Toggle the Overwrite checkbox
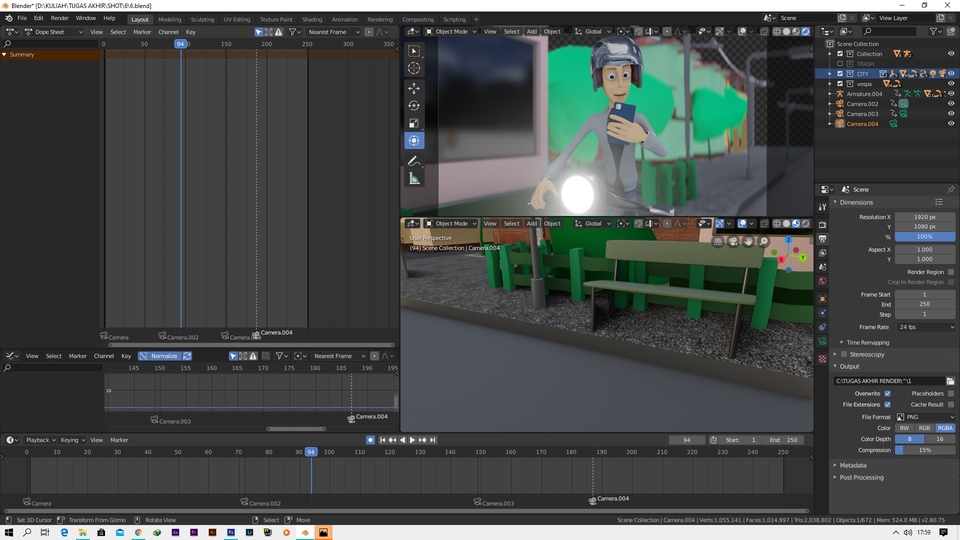This screenshot has height=540, width=960. point(887,394)
